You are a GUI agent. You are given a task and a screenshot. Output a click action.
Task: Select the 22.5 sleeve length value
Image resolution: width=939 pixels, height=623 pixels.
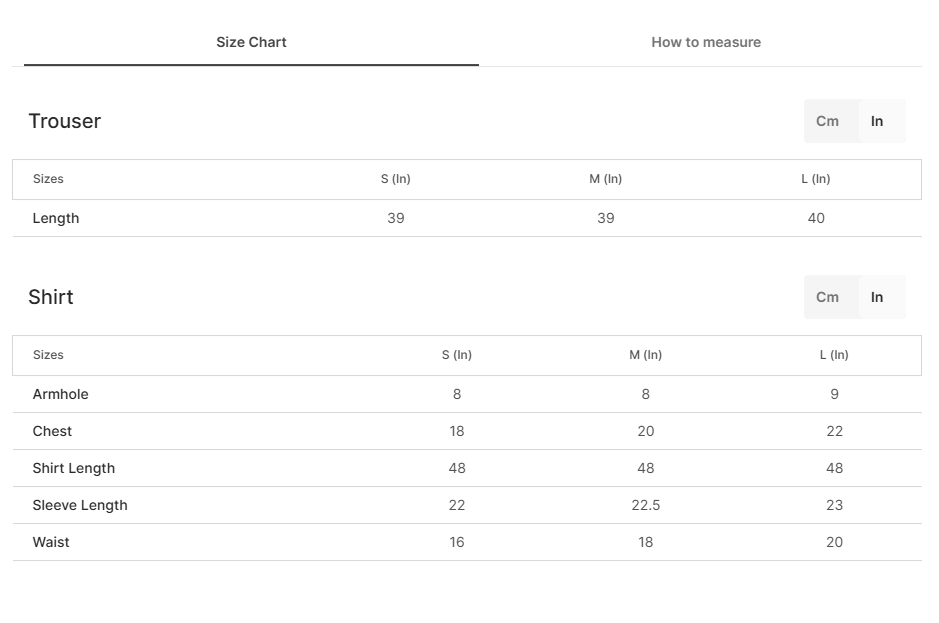[x=646, y=505]
